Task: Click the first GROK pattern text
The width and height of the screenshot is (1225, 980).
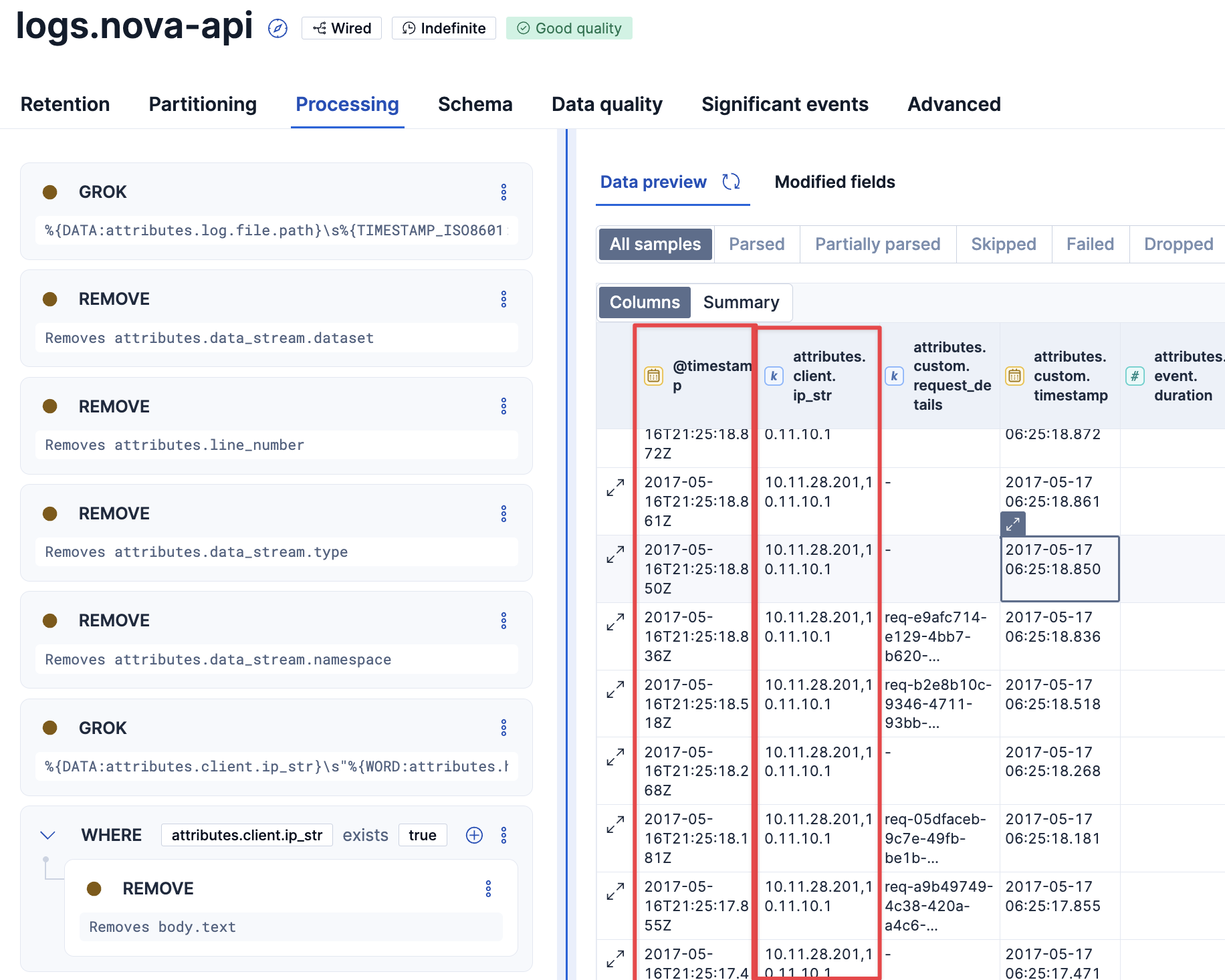Action: coord(277,231)
